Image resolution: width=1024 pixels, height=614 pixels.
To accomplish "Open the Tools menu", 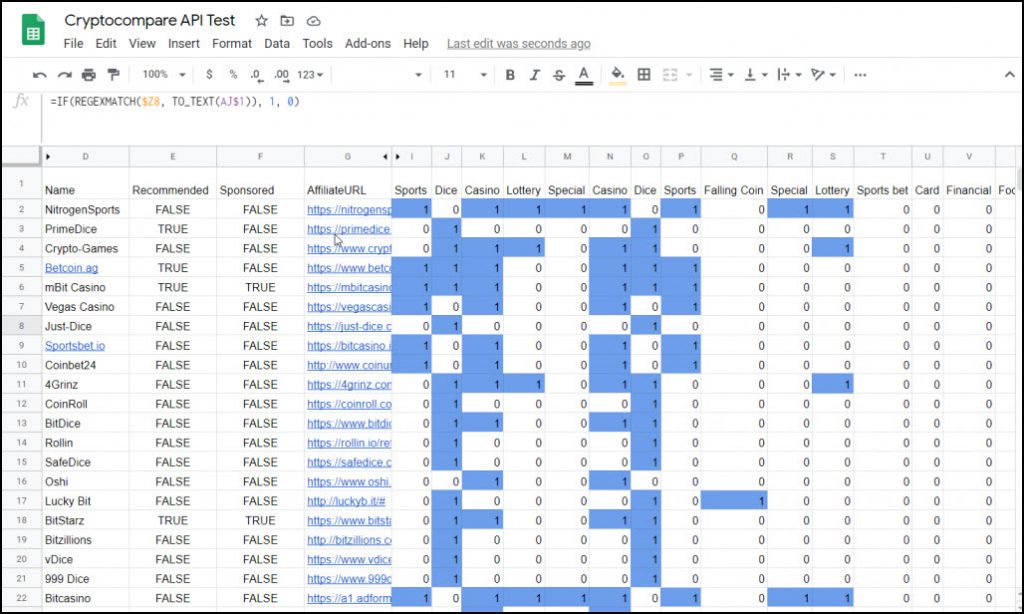I will (x=317, y=44).
